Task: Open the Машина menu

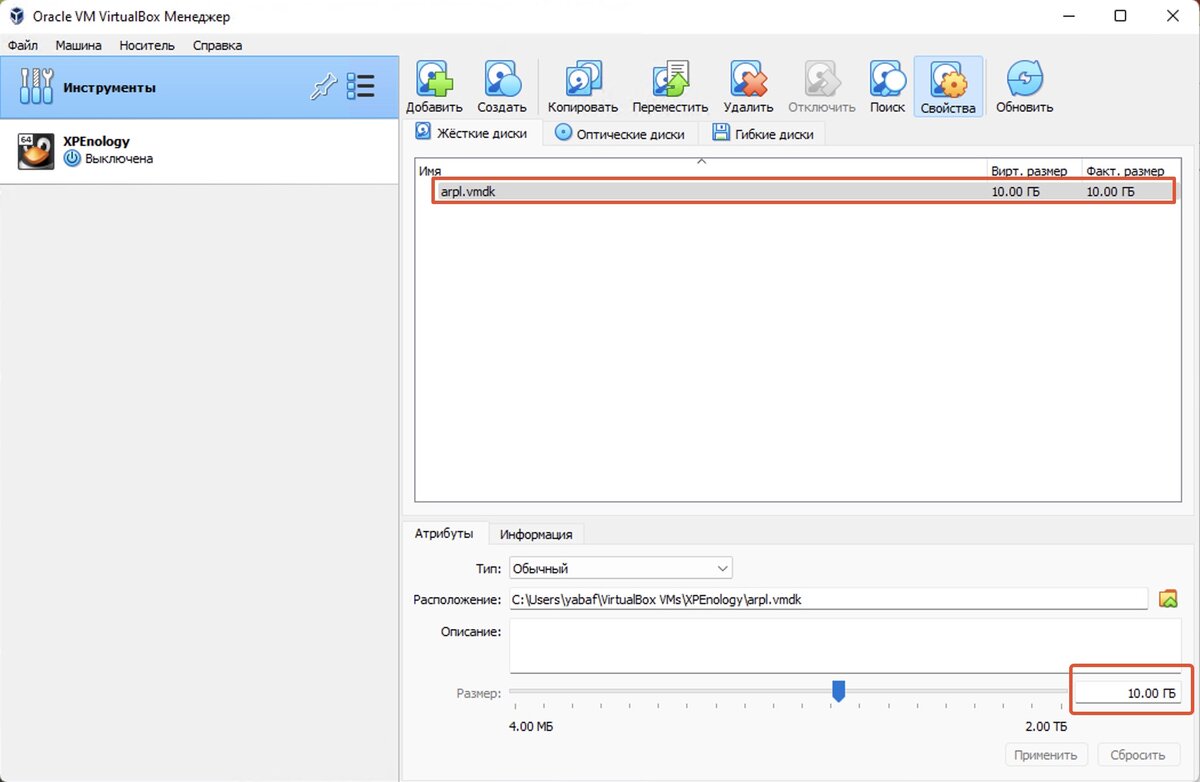Action: coord(78,45)
